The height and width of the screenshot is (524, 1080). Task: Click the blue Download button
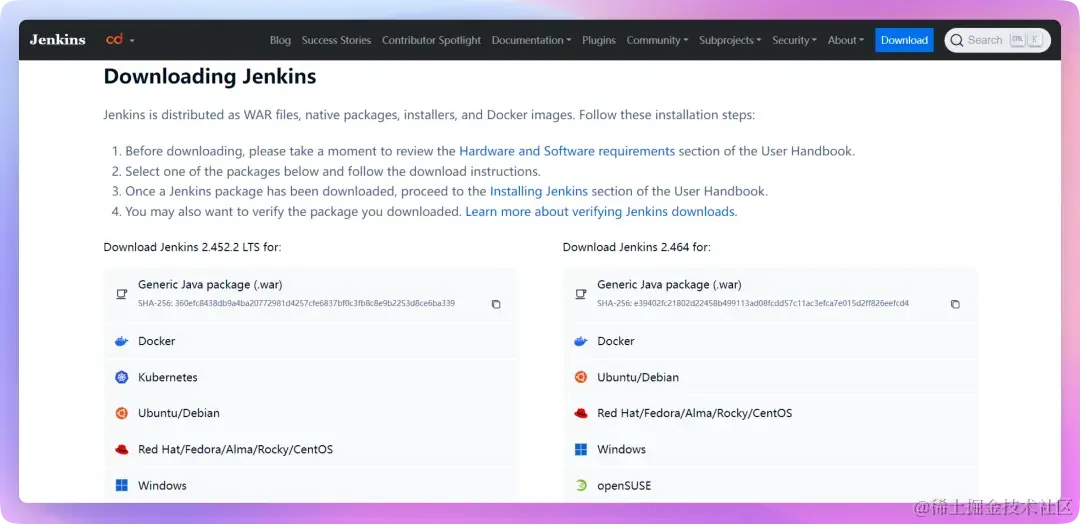click(x=904, y=40)
